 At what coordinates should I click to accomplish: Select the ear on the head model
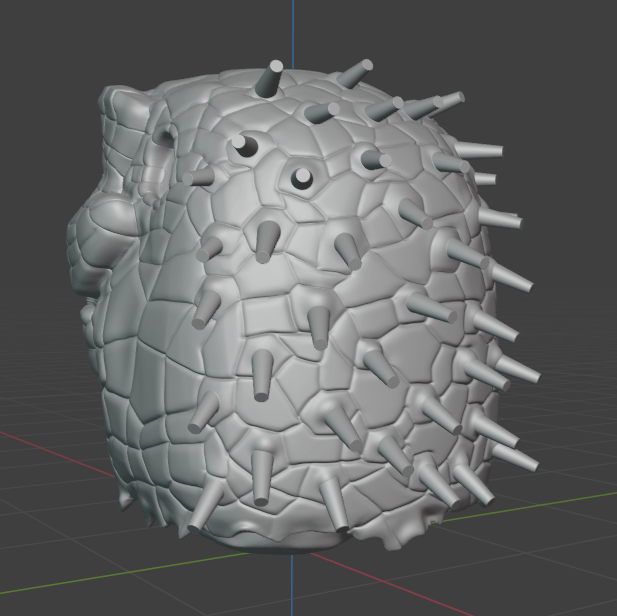pos(160,130)
